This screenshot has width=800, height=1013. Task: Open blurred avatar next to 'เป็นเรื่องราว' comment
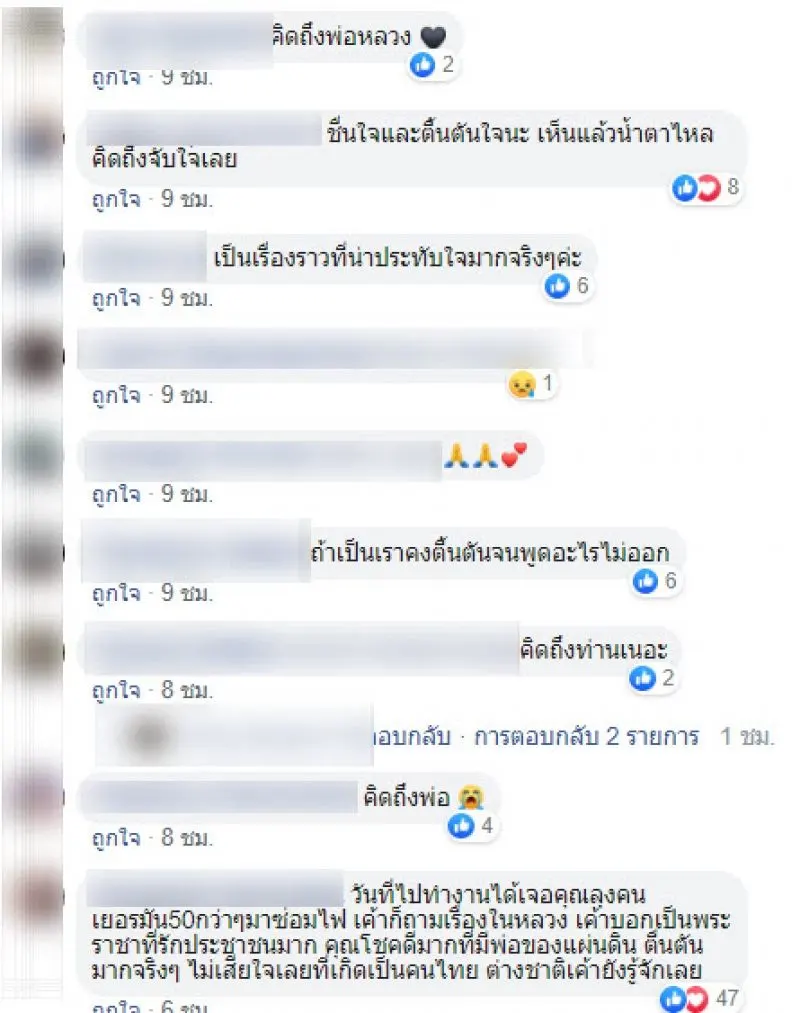coord(34,260)
